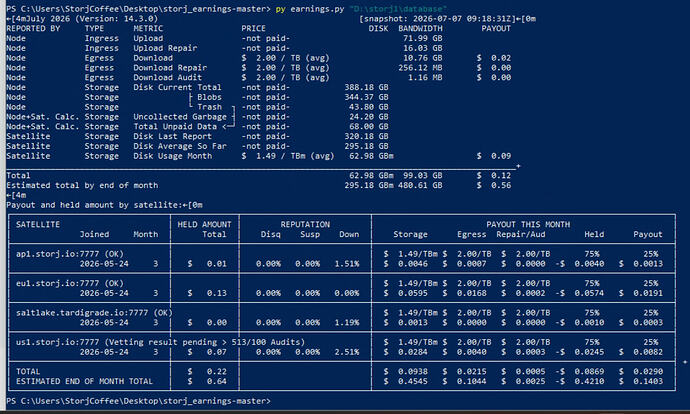This screenshot has height=414, width=690.
Task: Select the TOTAL payout value 0.0290
Action: (x=648, y=371)
